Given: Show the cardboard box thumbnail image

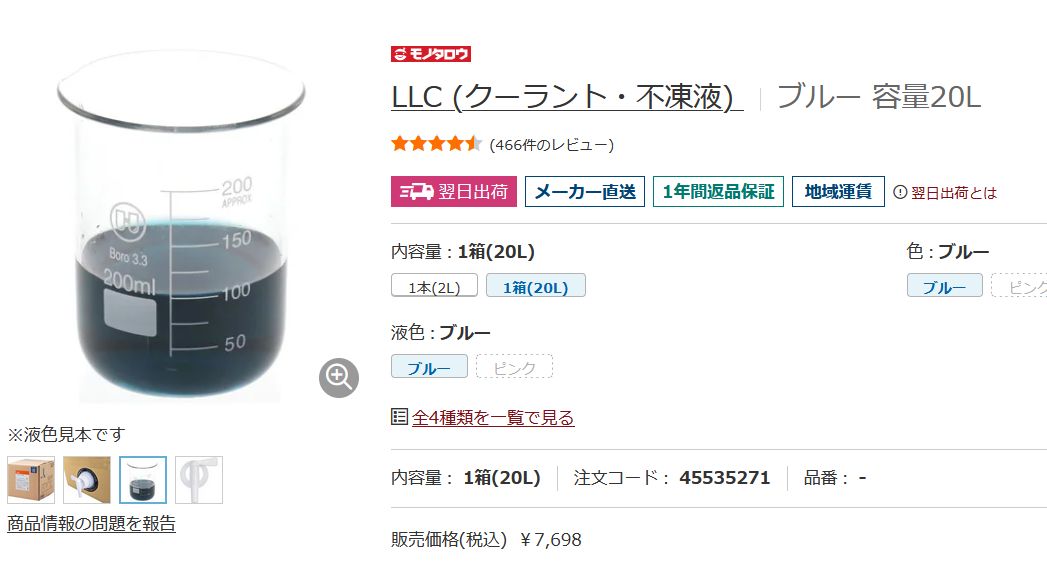Looking at the screenshot, I should point(31,480).
